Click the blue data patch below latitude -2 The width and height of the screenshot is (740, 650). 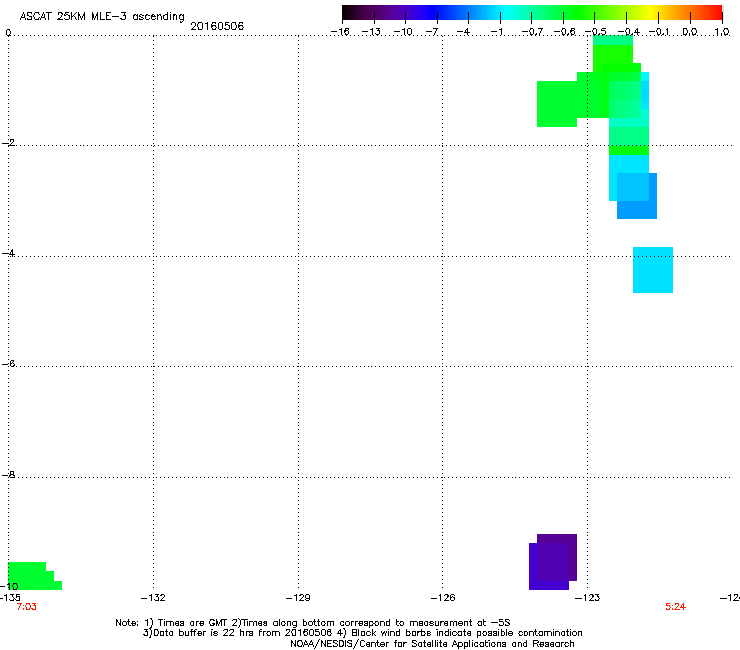(637, 196)
